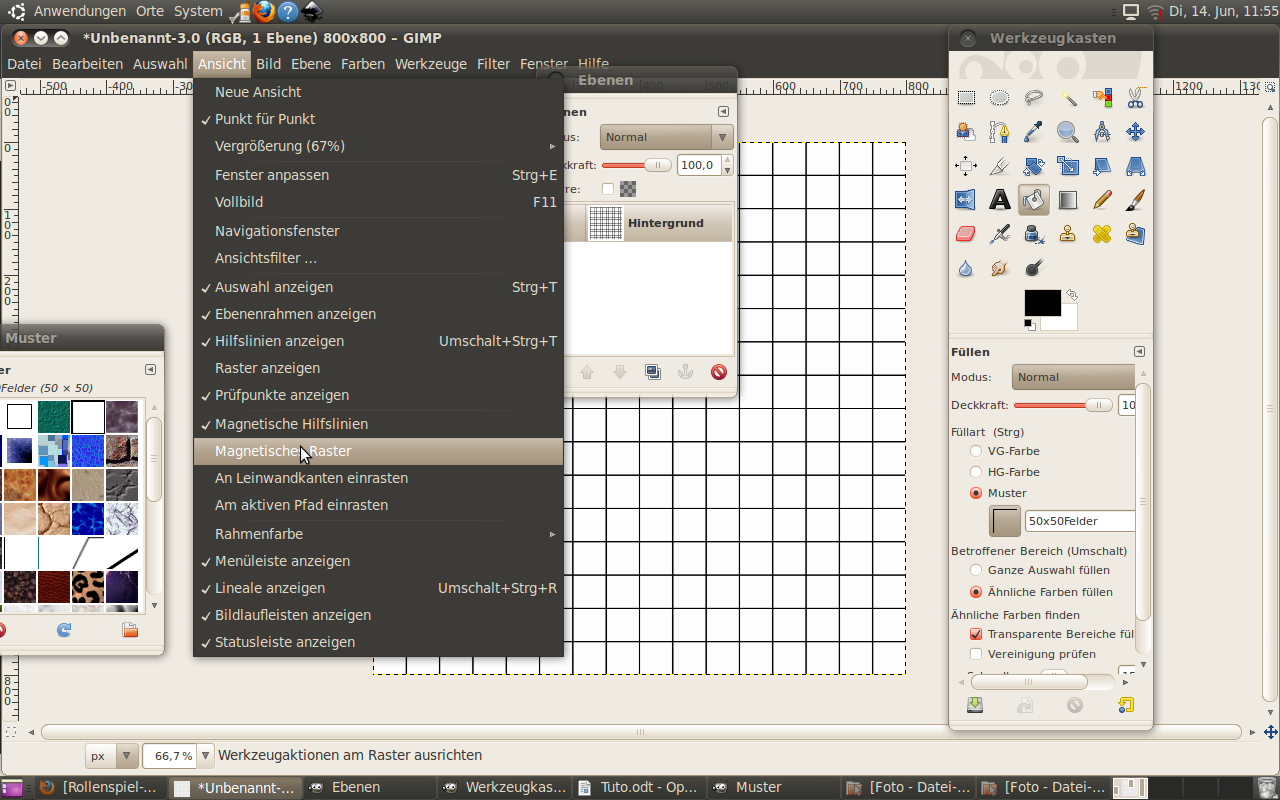Screen dimensions: 1280x800
Task: Select the Rectangle Select tool
Action: [x=966, y=98]
